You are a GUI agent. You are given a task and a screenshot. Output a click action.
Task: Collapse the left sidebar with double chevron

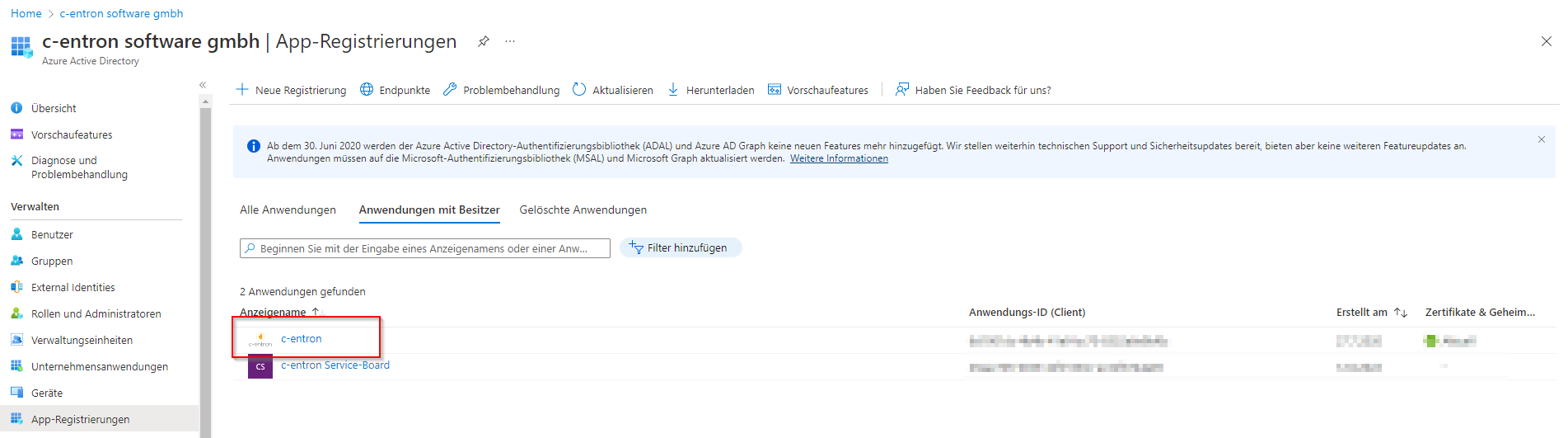tap(203, 85)
